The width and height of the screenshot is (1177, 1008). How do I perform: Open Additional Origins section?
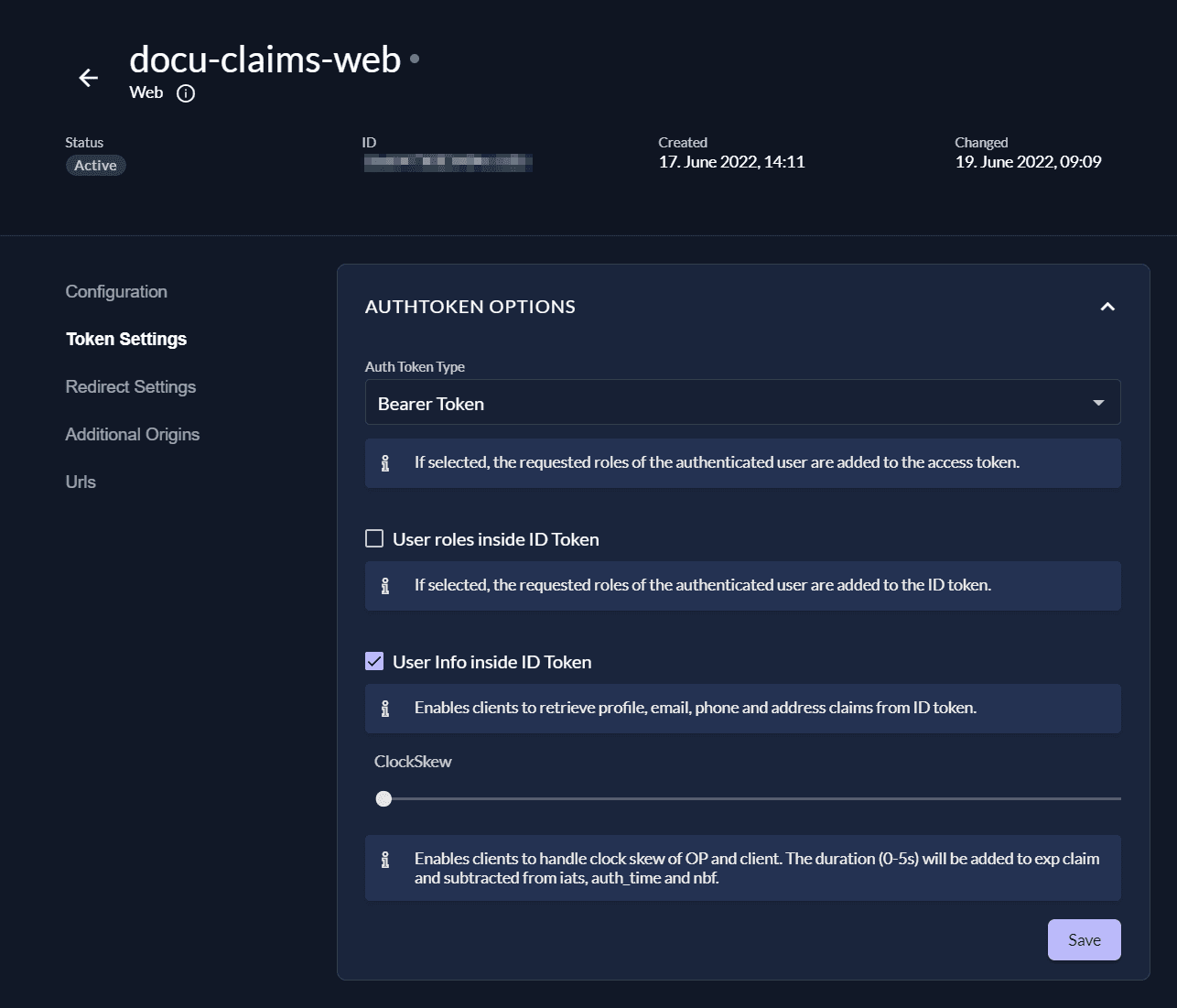(x=133, y=435)
